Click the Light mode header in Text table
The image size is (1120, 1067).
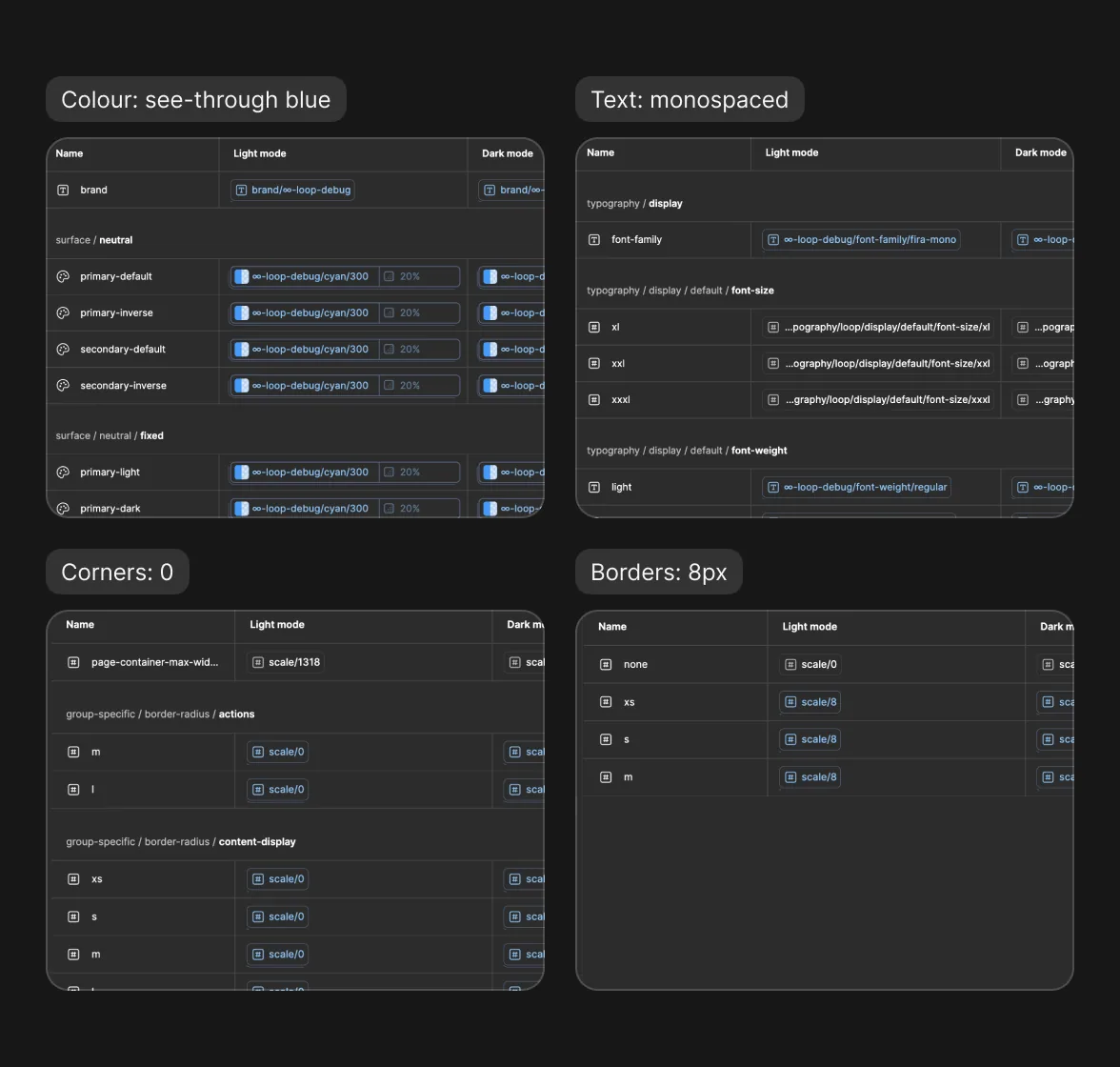pyautogui.click(x=791, y=153)
